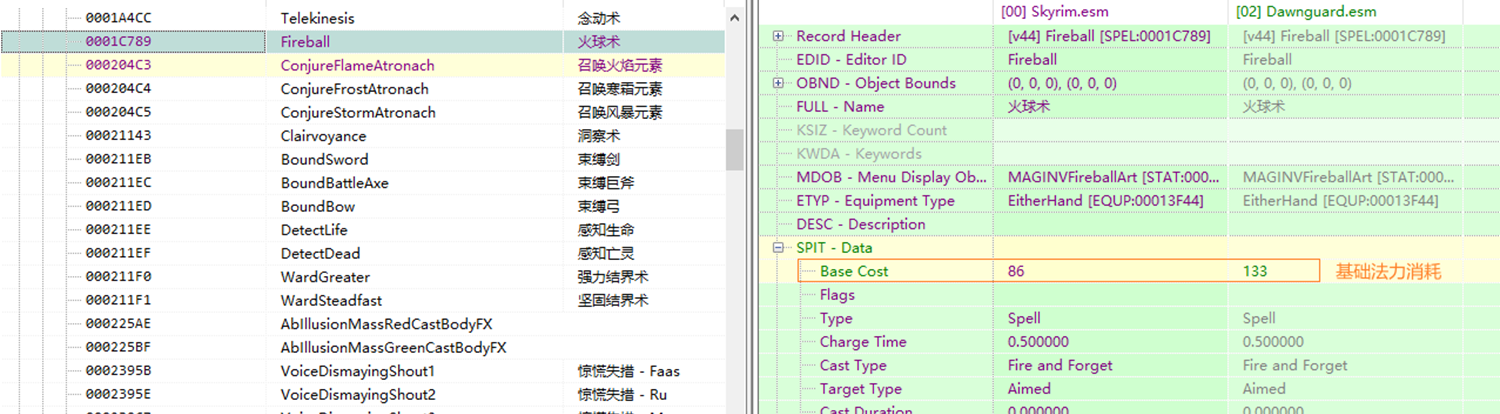The height and width of the screenshot is (414, 1500).
Task: Click Skyrim.esm EitherHand [EQUP:00013F44] value
Action: click(x=1105, y=200)
